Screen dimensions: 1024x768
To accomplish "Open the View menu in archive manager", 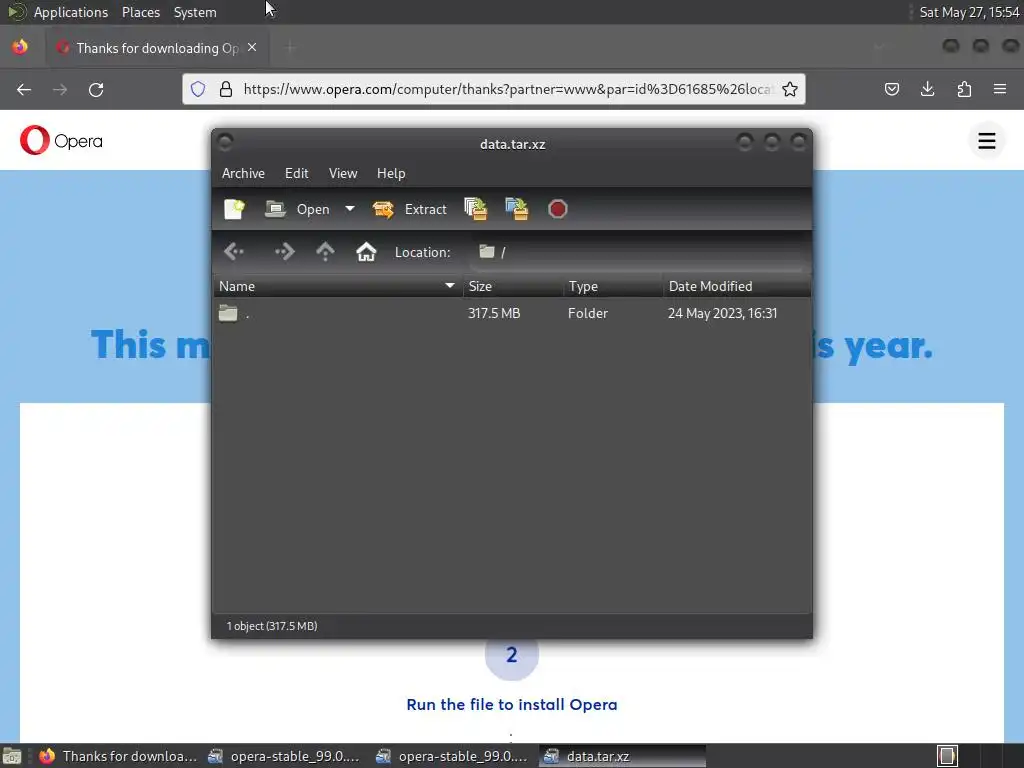I will pos(343,173).
